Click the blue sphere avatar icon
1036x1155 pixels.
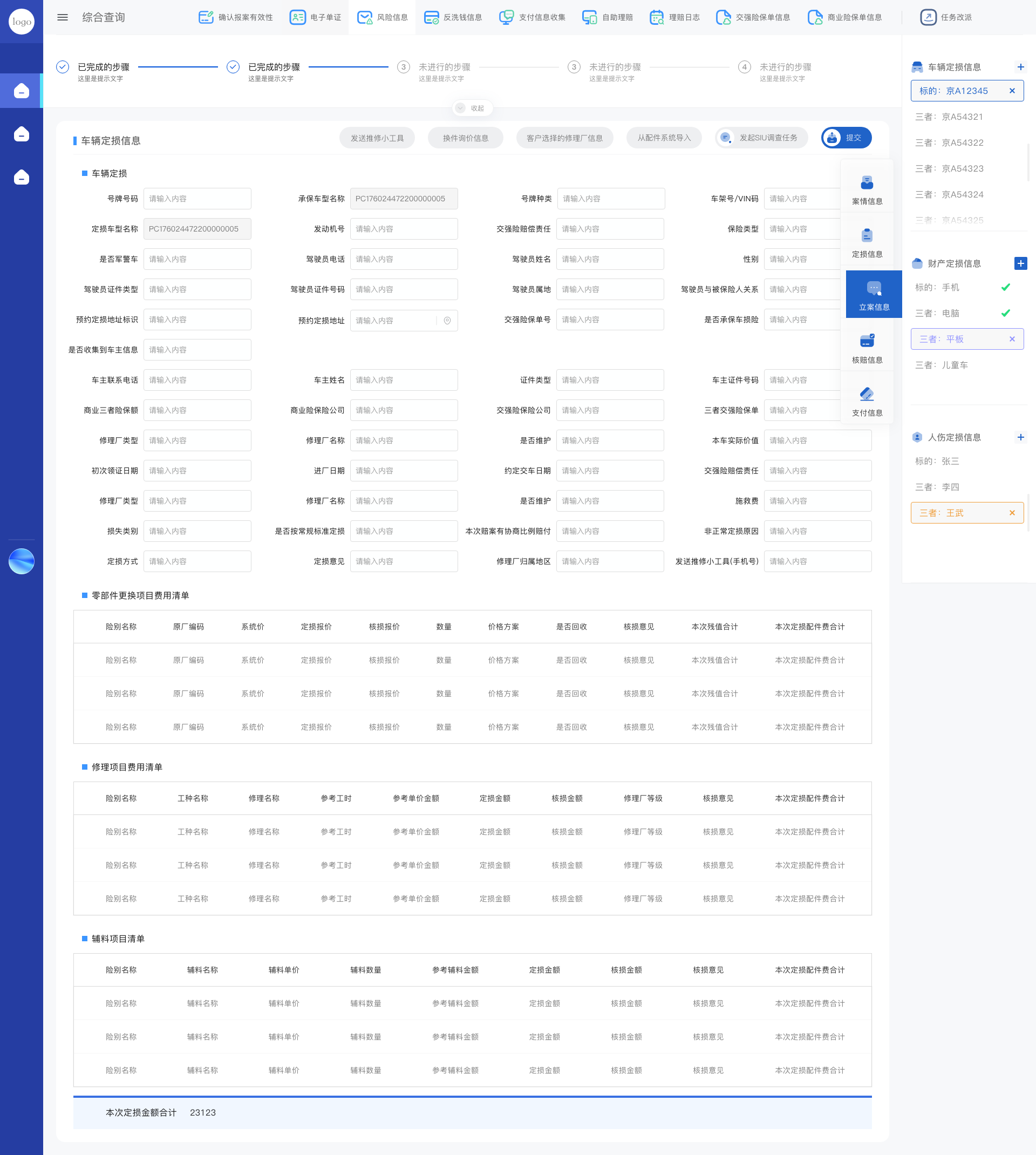click(x=22, y=561)
